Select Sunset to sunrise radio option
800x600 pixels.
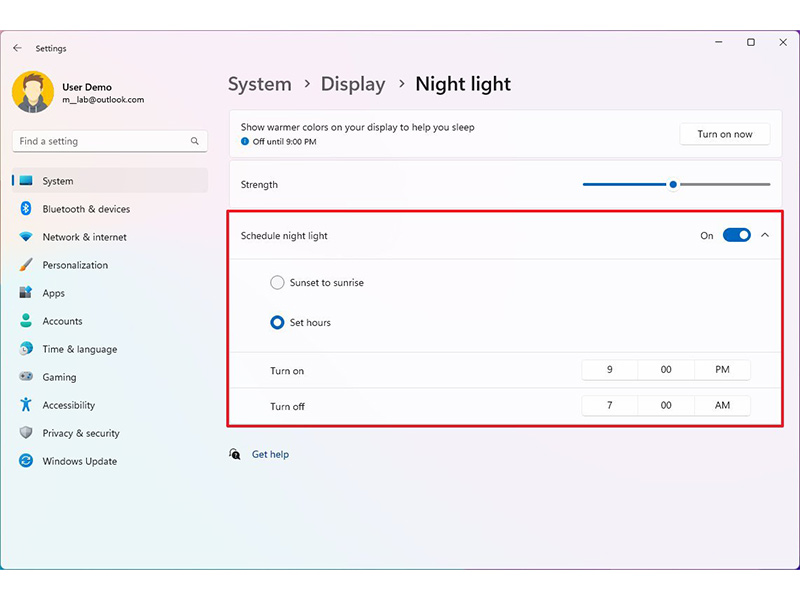tap(277, 282)
